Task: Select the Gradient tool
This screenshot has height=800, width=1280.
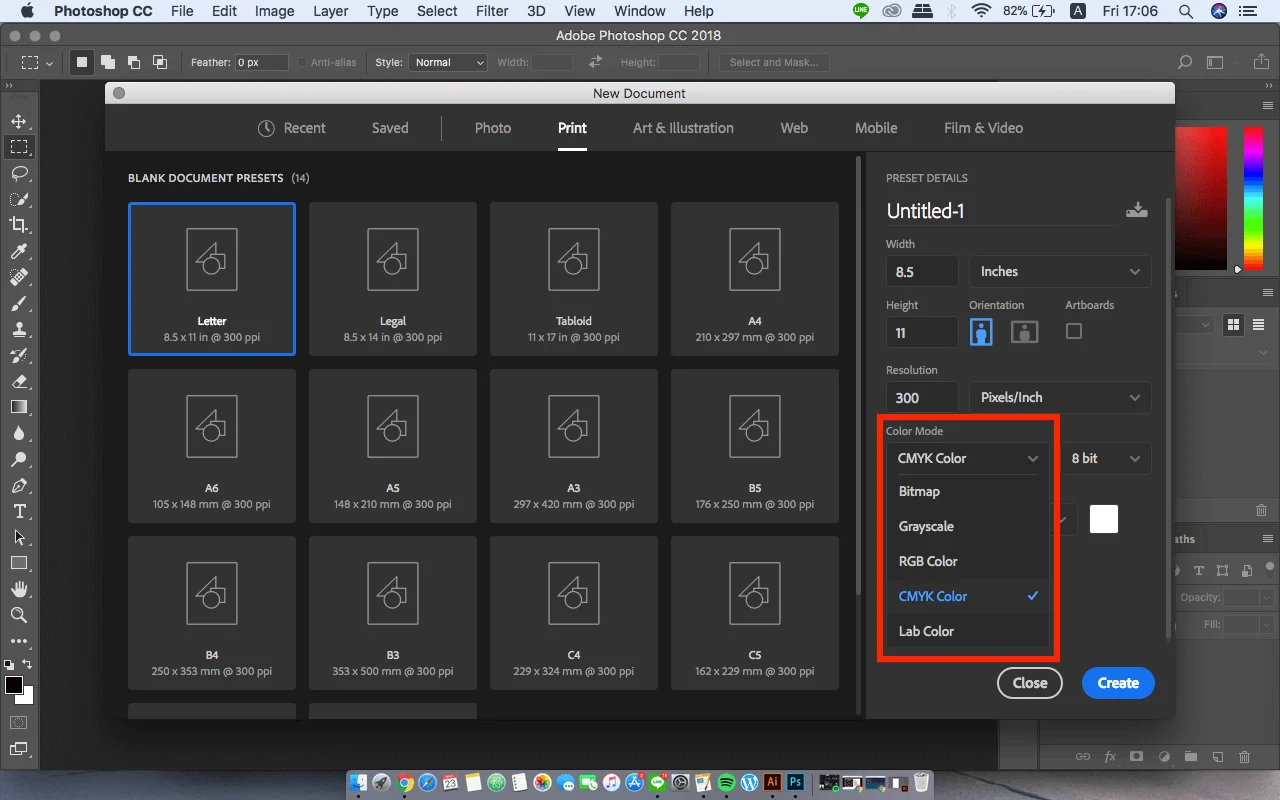Action: [x=18, y=407]
